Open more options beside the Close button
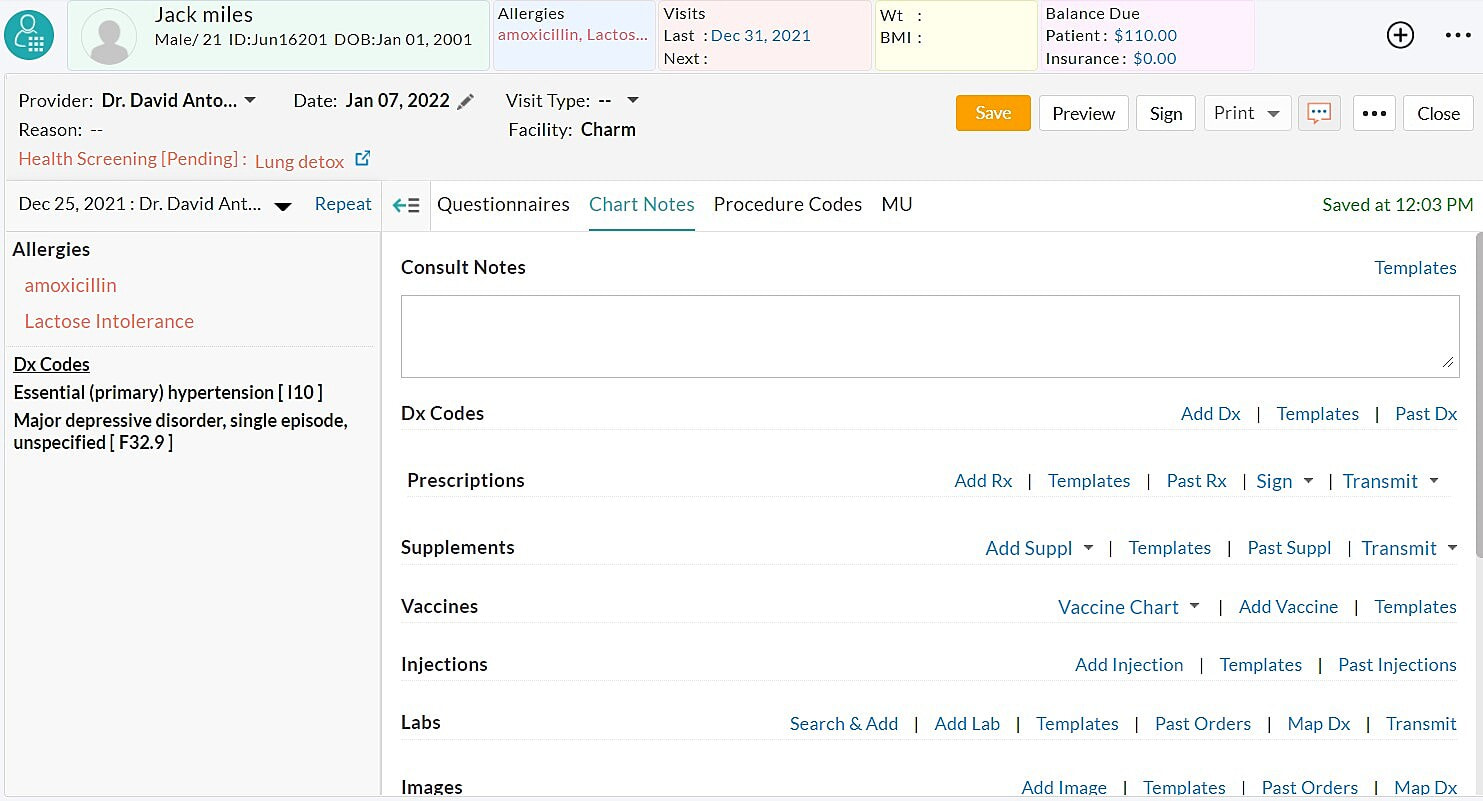 [1374, 113]
